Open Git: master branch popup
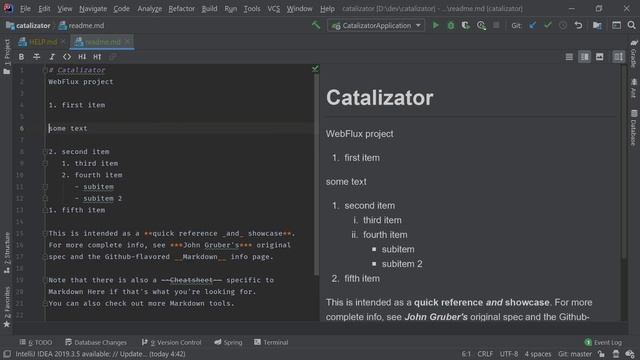This screenshot has height=360, width=640. tap(575, 354)
